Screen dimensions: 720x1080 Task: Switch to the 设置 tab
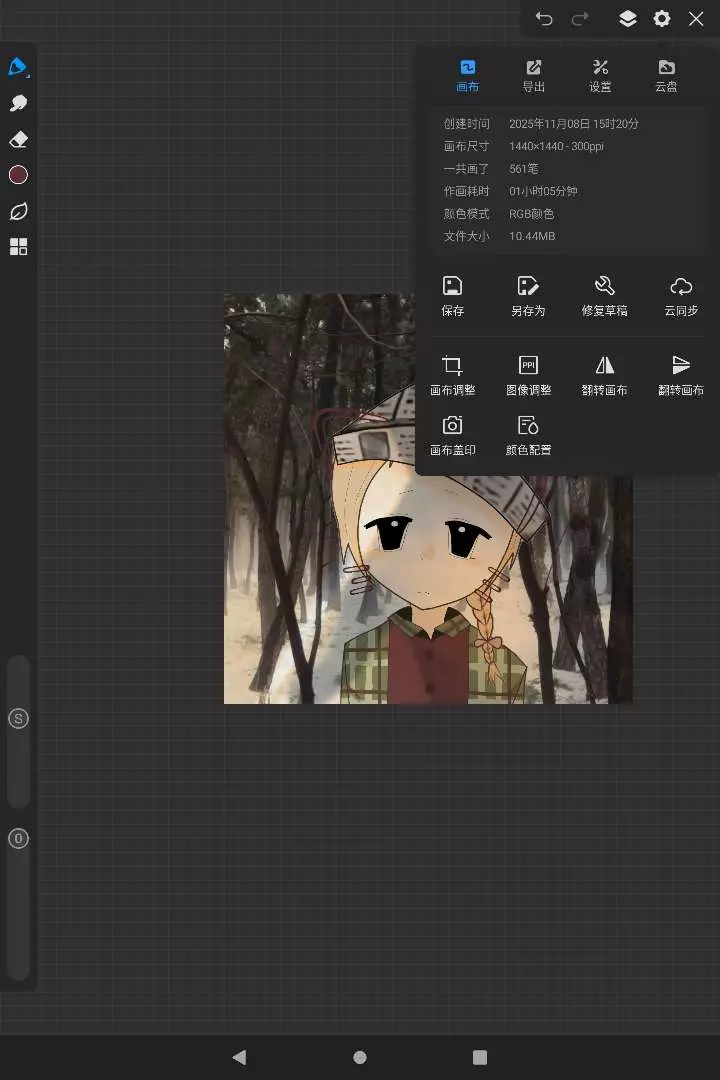[600, 76]
